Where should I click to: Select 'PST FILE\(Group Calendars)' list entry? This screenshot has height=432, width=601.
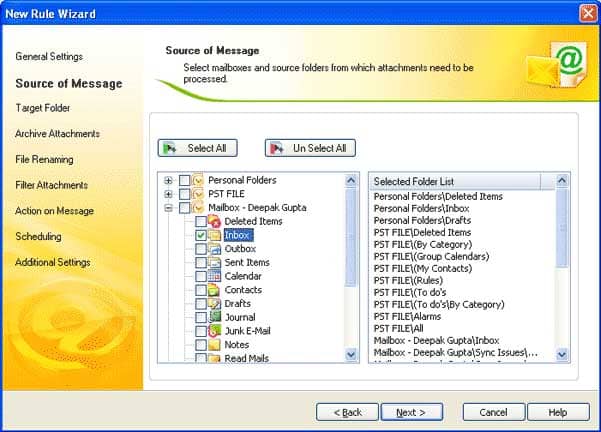click(432, 256)
